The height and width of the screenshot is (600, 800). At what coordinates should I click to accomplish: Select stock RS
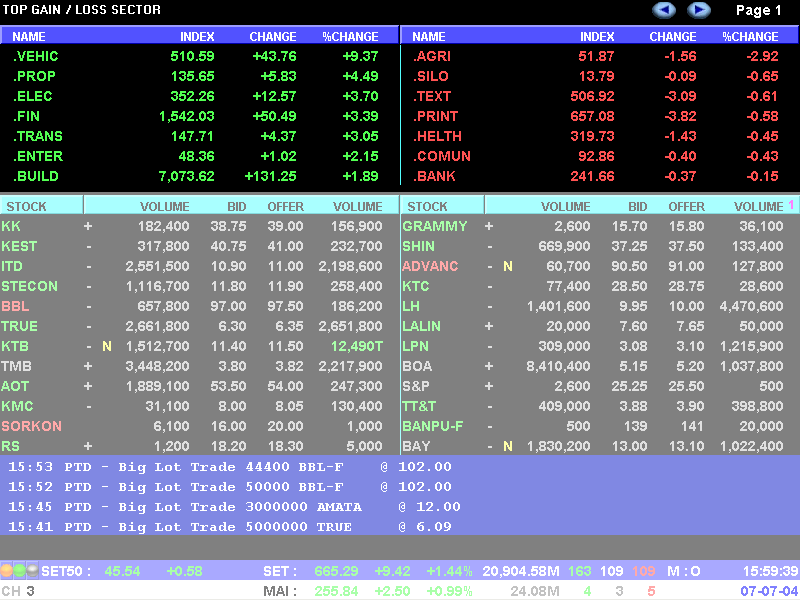10,446
